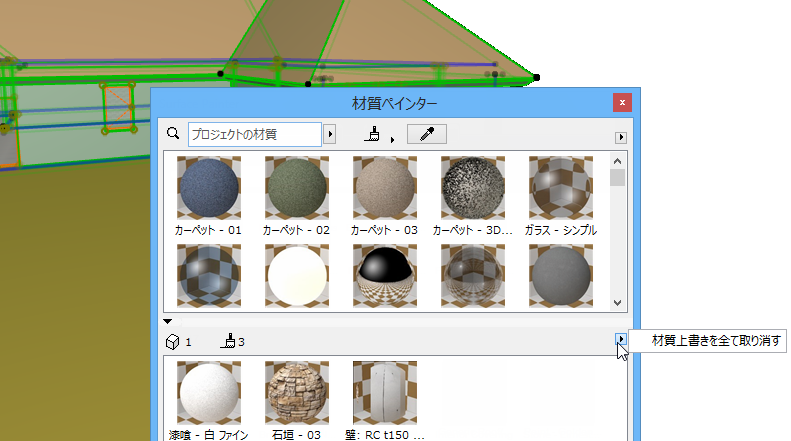Screen dimensions: 791x441
Task: Collapse the lower panel disclosure triangle
Action: click(x=168, y=321)
